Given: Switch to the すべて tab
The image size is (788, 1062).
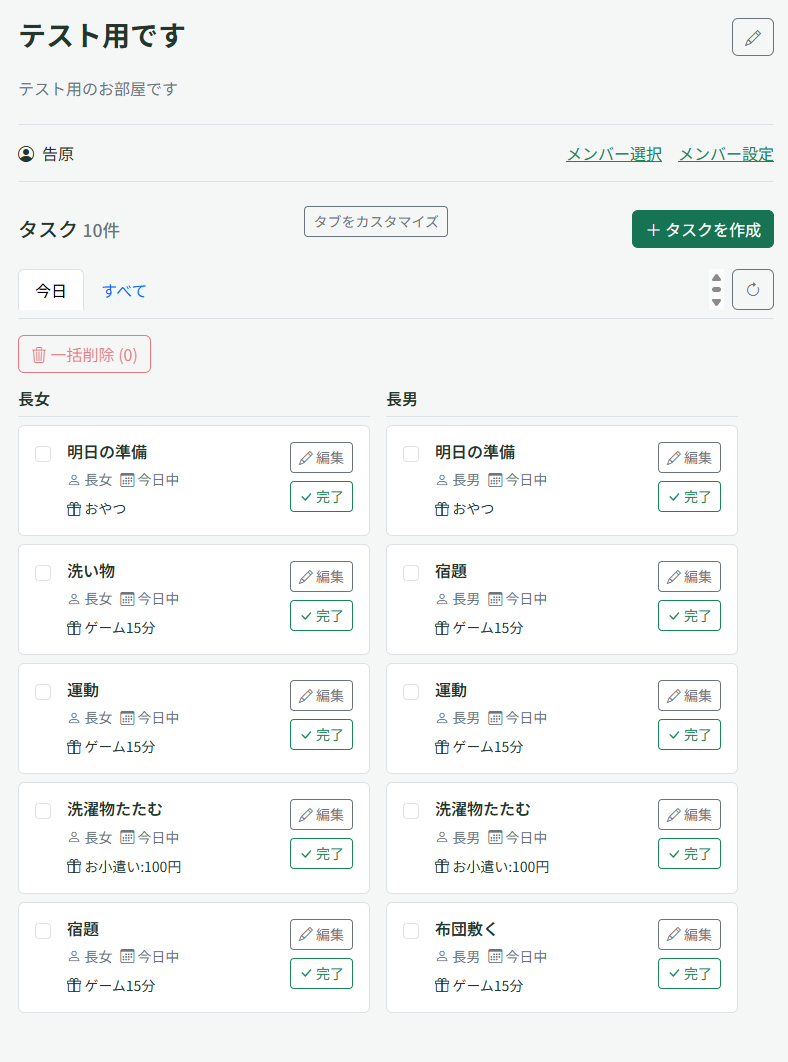Looking at the screenshot, I should point(124,291).
